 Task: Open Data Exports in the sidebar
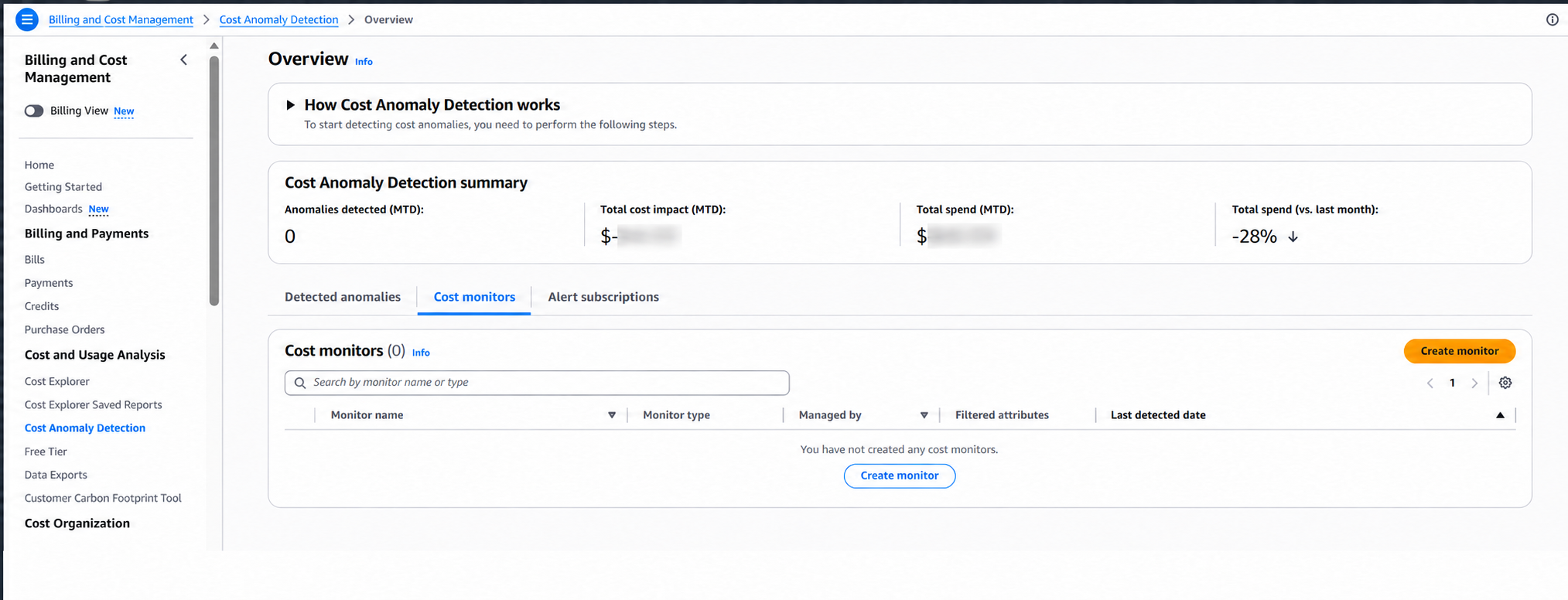(56, 475)
